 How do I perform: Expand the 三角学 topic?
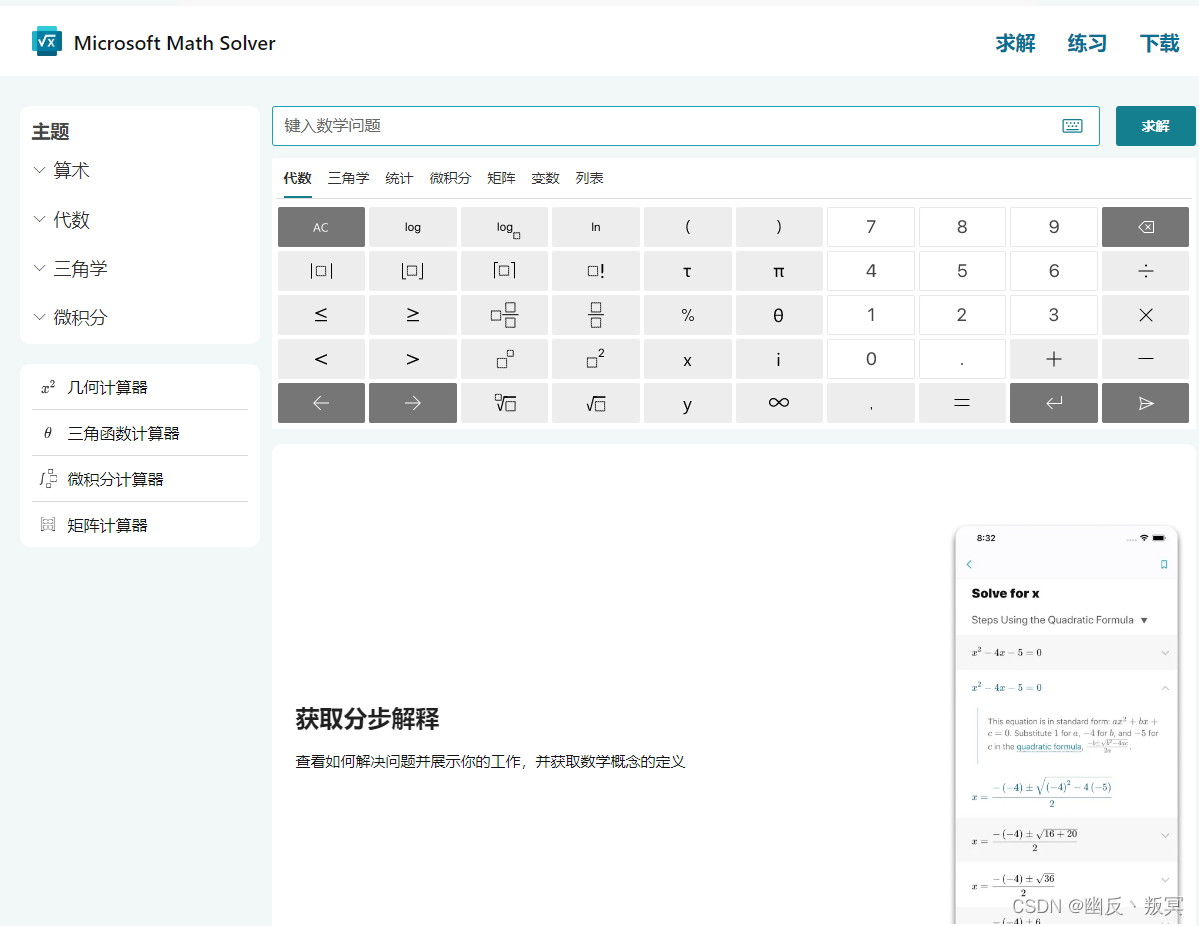(70, 268)
